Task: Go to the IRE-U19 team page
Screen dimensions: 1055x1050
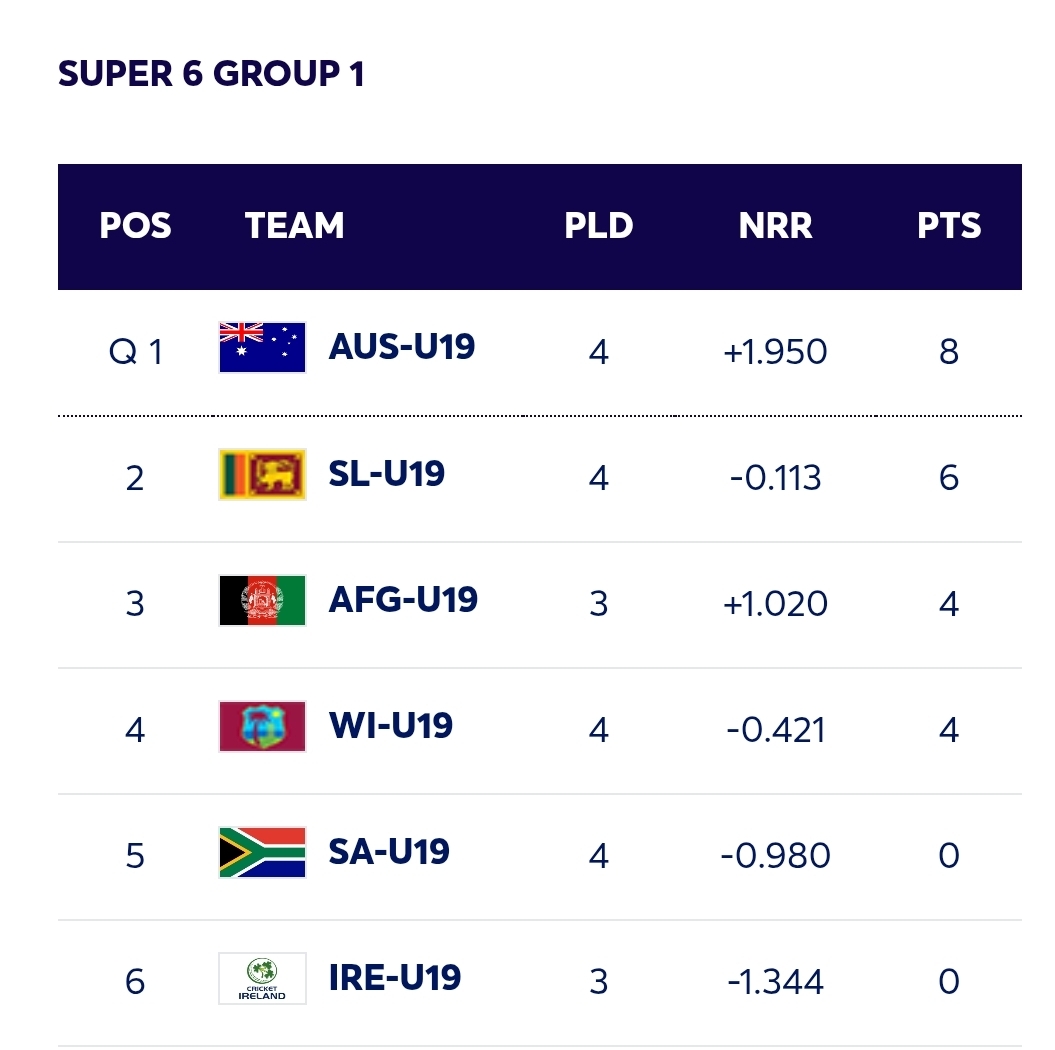Action: 394,978
